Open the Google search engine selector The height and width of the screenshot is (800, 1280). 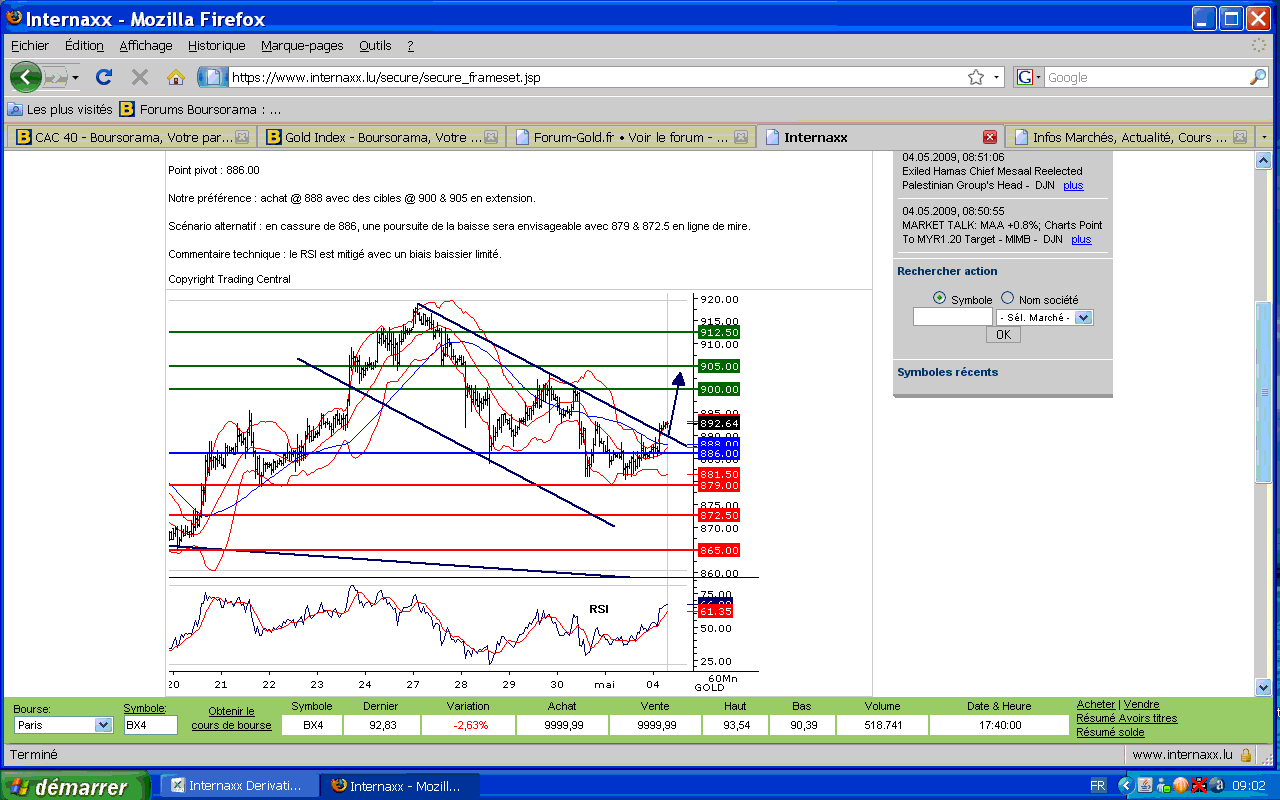coord(1029,77)
